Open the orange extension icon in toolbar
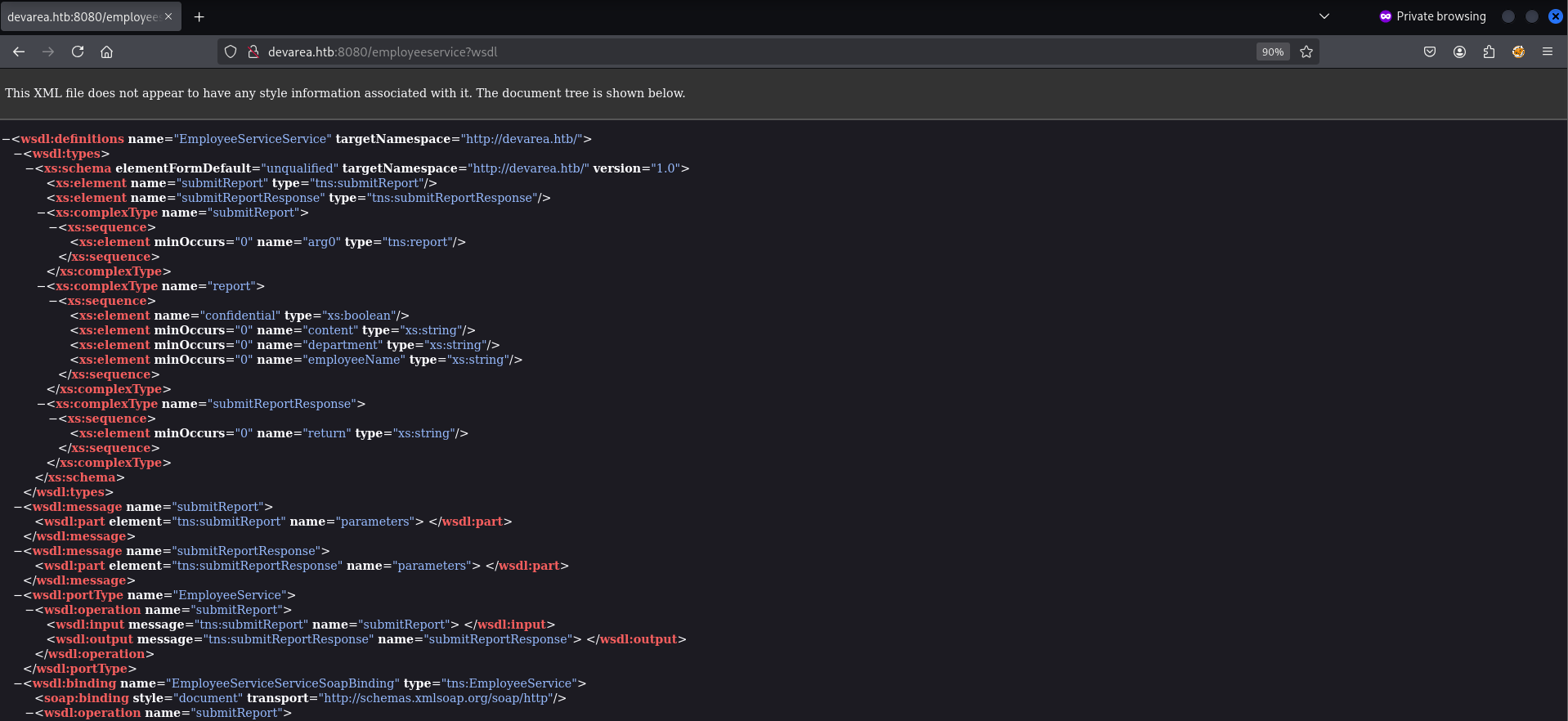This screenshot has width=1568, height=721. [1518, 51]
